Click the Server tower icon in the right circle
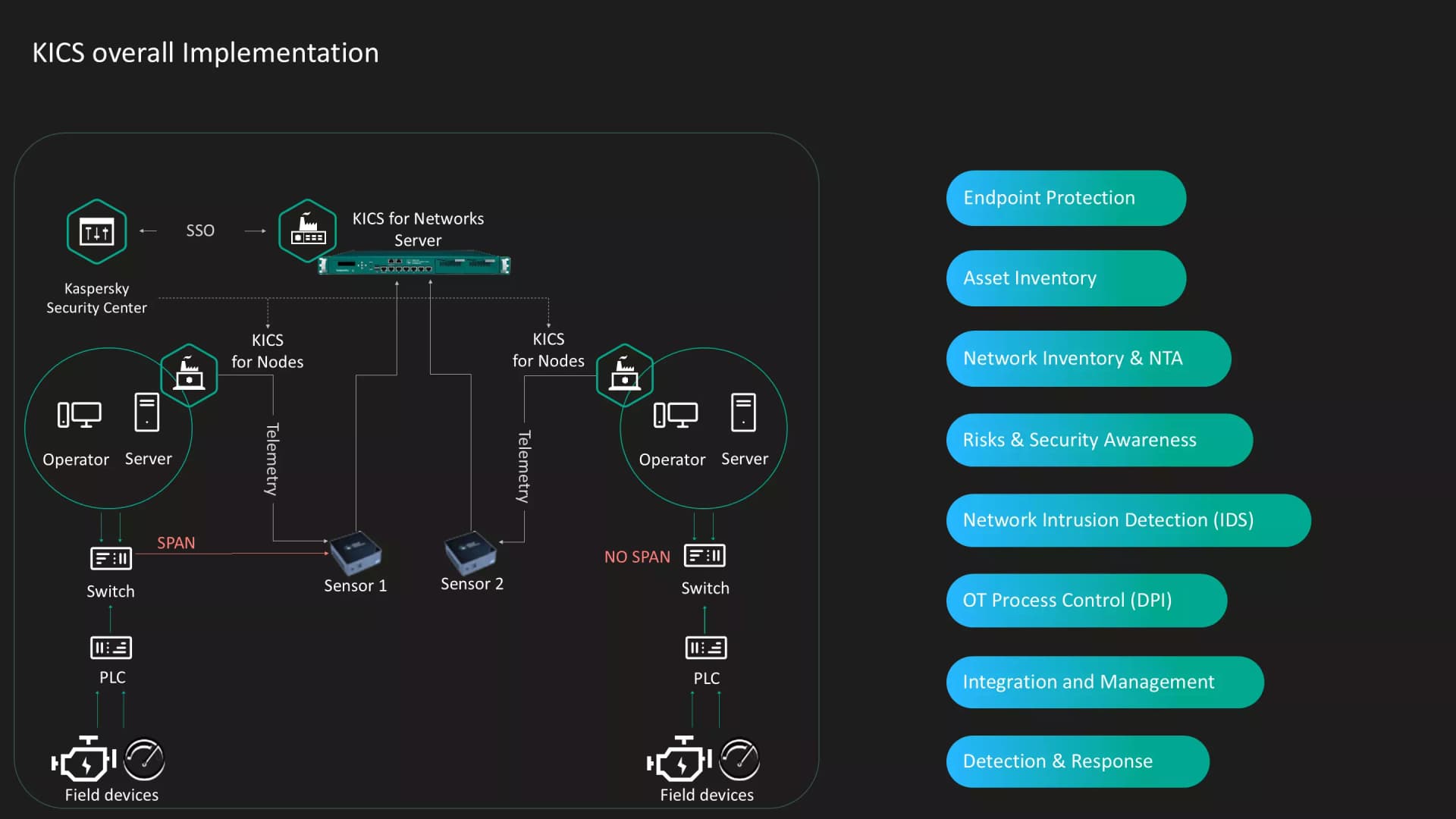 click(x=743, y=412)
